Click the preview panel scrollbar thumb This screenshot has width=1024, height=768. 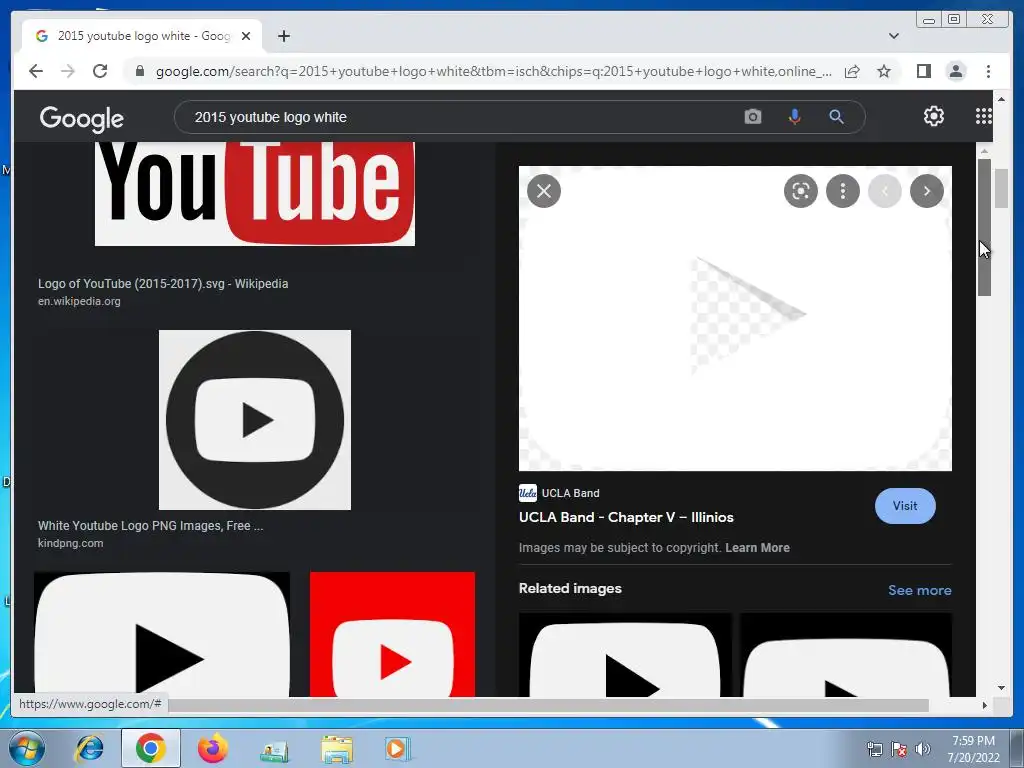[x=984, y=227]
